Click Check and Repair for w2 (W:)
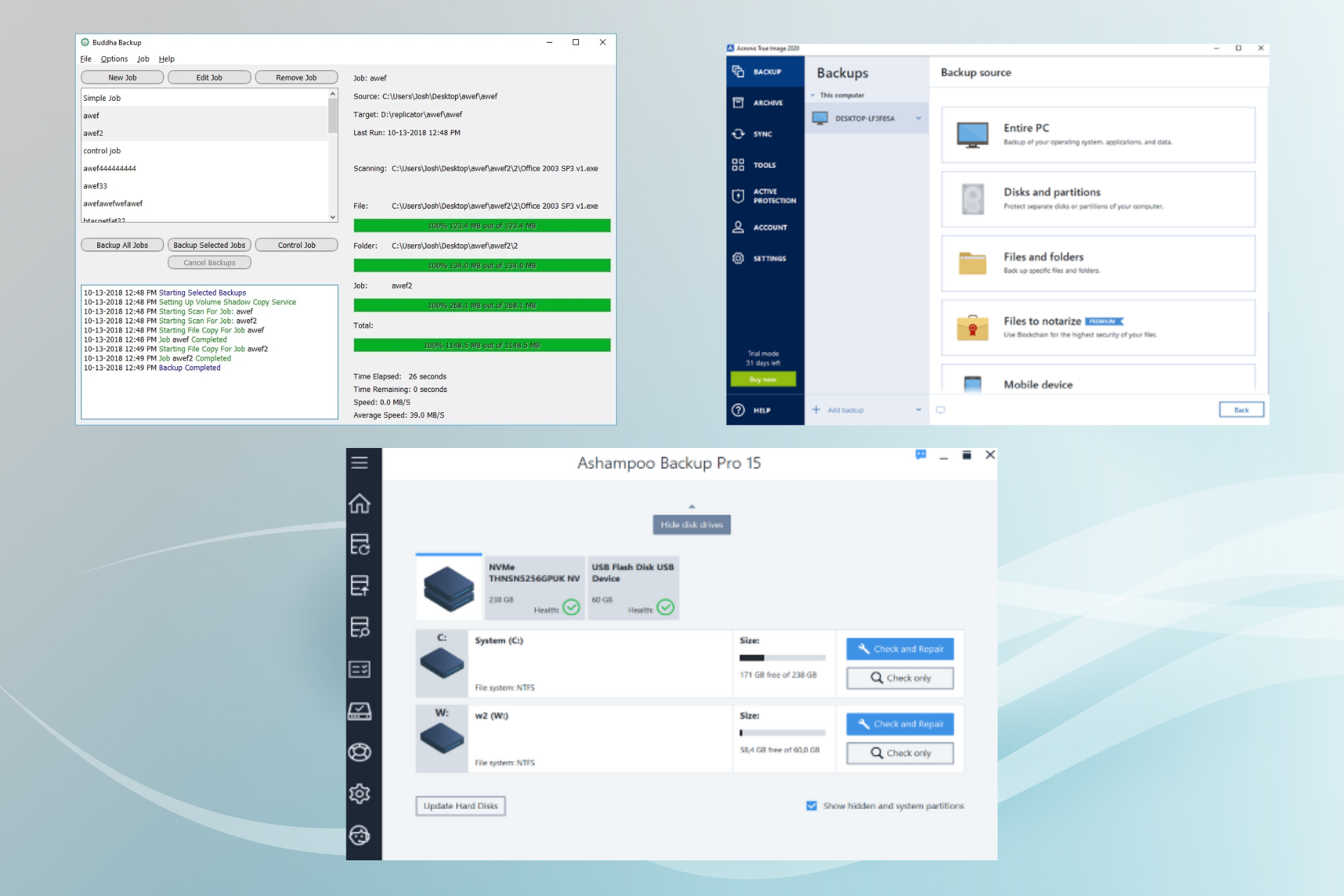Screen dimensions: 1344x896 (x=900, y=724)
